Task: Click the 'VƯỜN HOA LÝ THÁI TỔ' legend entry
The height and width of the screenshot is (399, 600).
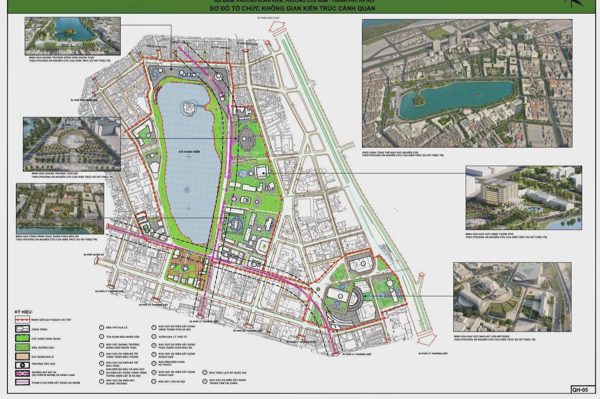Action: coord(169,337)
